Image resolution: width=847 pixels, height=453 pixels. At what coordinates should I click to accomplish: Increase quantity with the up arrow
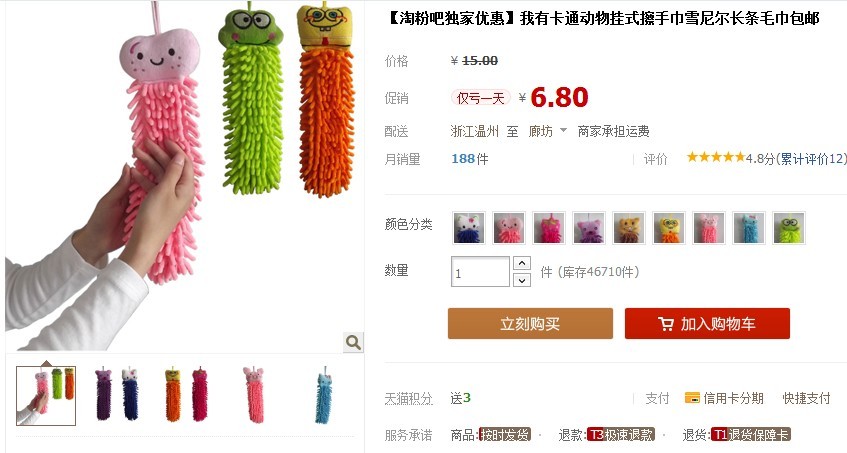tap(521, 263)
